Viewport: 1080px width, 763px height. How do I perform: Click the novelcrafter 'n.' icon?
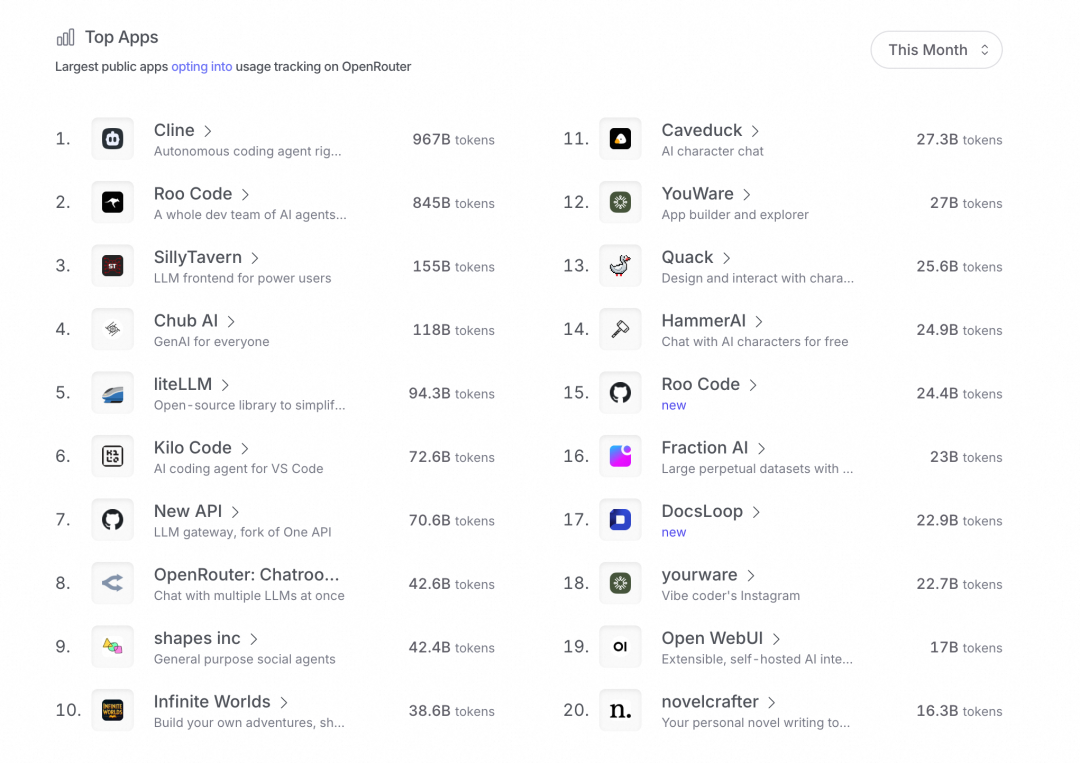620,710
